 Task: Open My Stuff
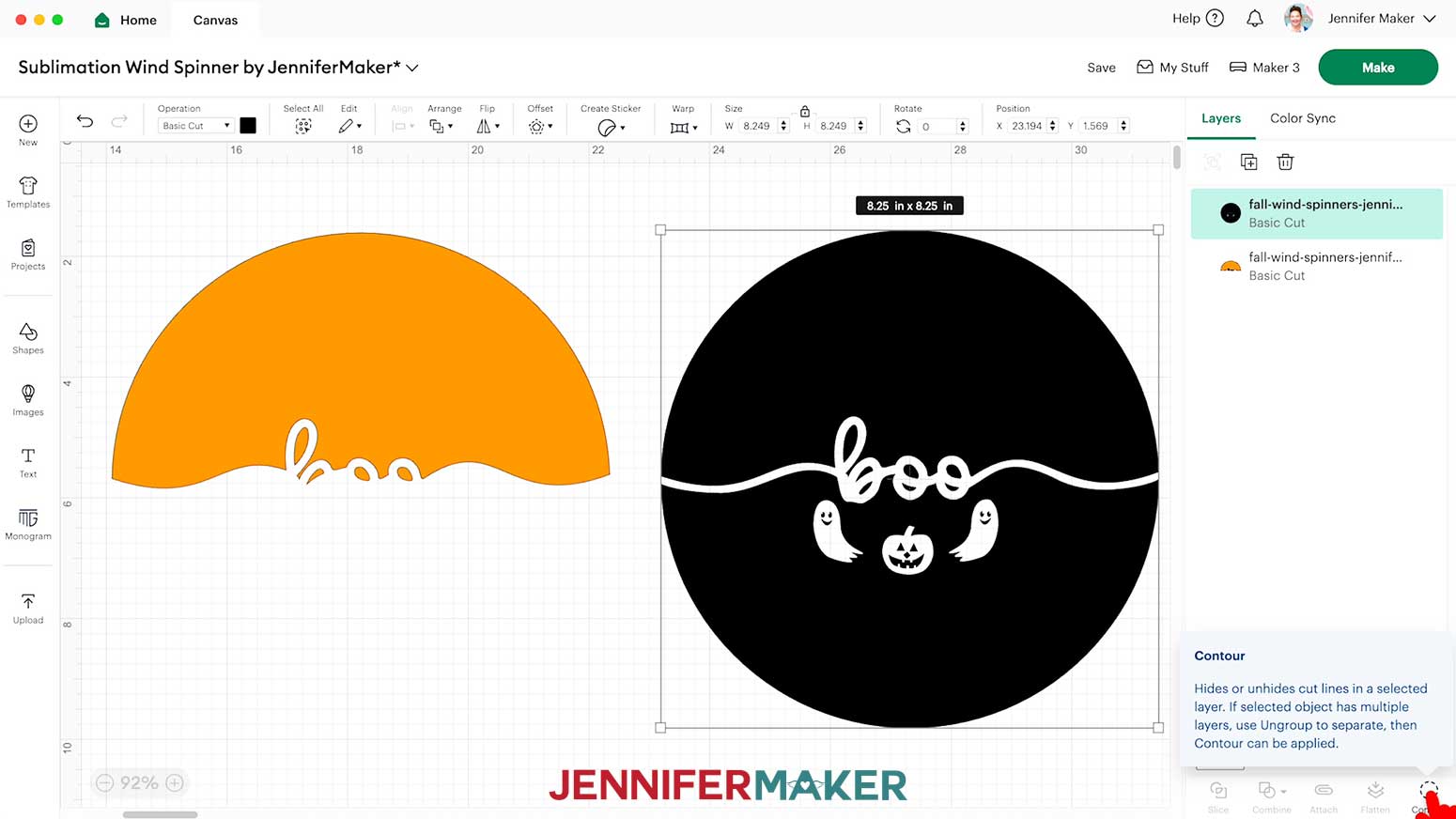[x=1172, y=68]
